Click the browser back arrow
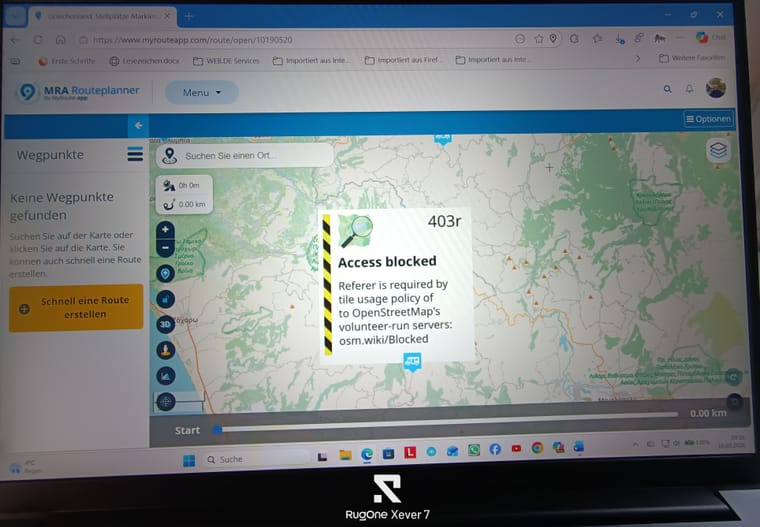 (16, 40)
